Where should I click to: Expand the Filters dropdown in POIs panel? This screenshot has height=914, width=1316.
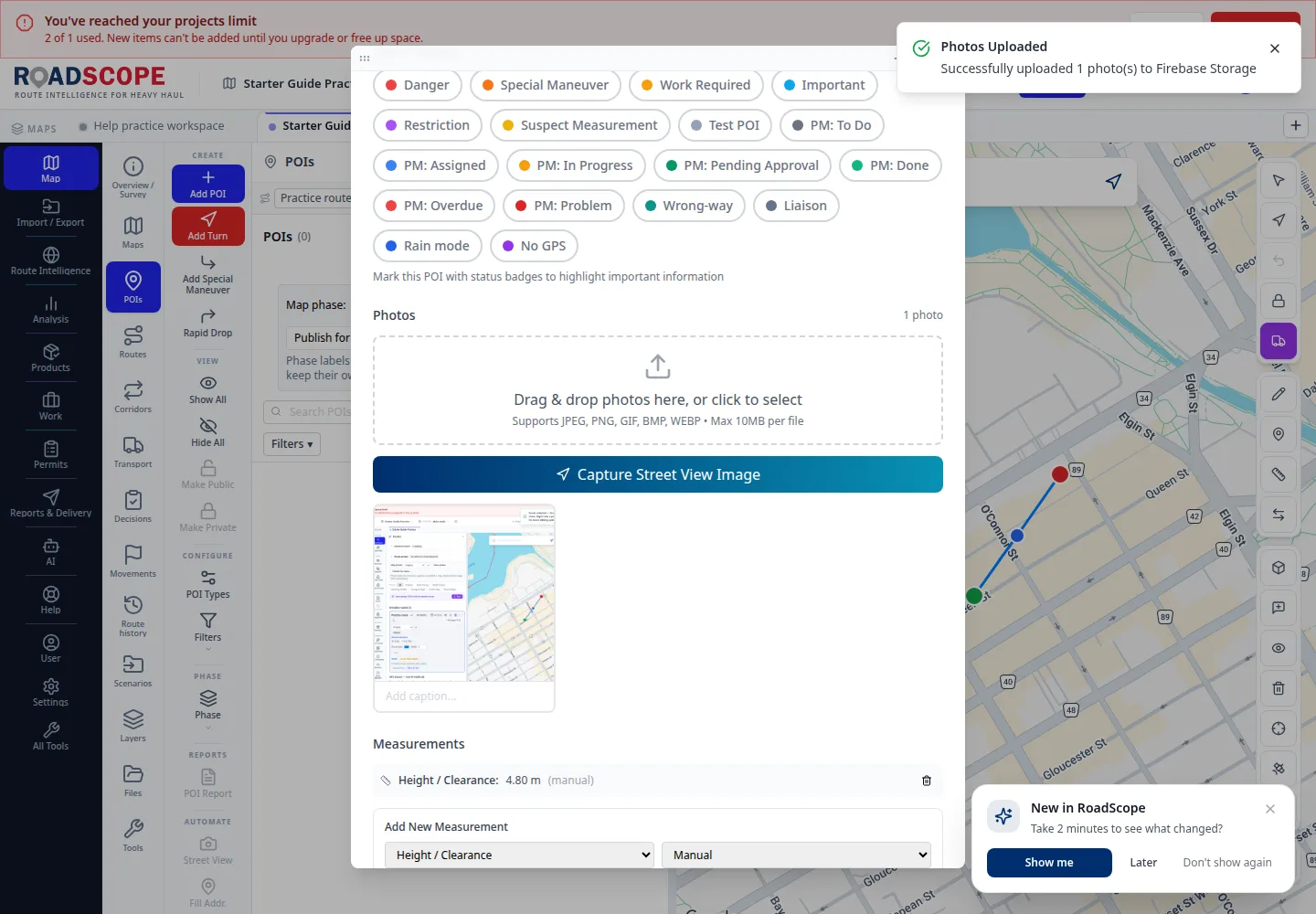[292, 444]
